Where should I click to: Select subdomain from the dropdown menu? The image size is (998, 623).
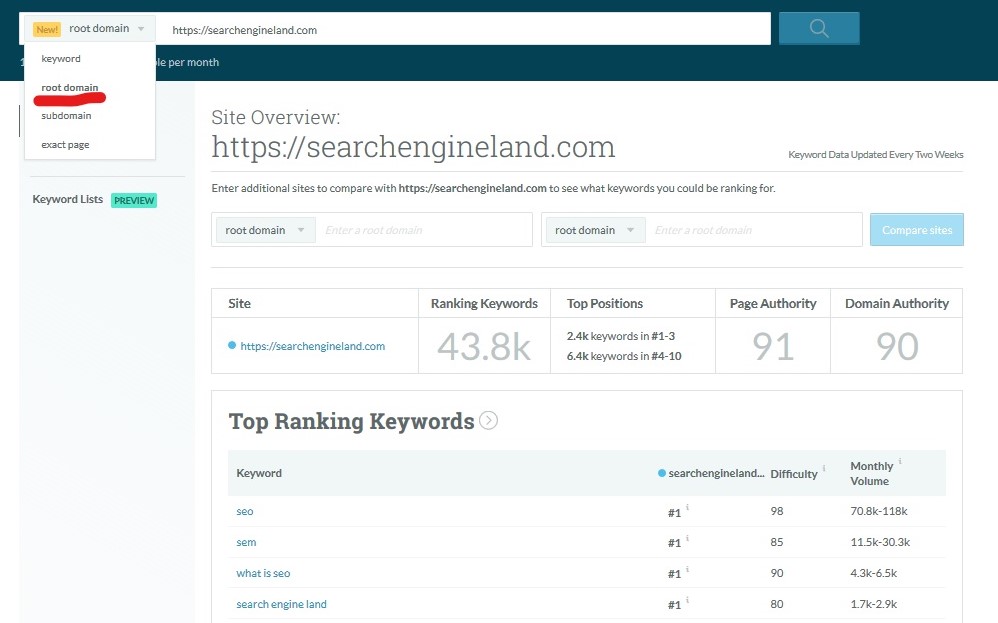tap(66, 116)
